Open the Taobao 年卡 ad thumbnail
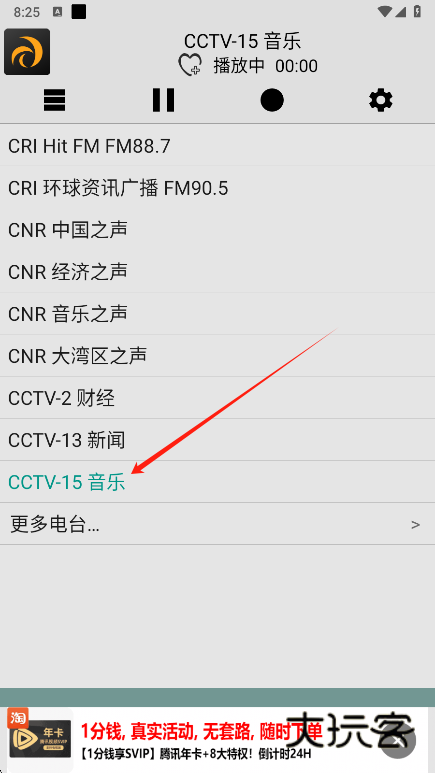 pyautogui.click(x=40, y=740)
